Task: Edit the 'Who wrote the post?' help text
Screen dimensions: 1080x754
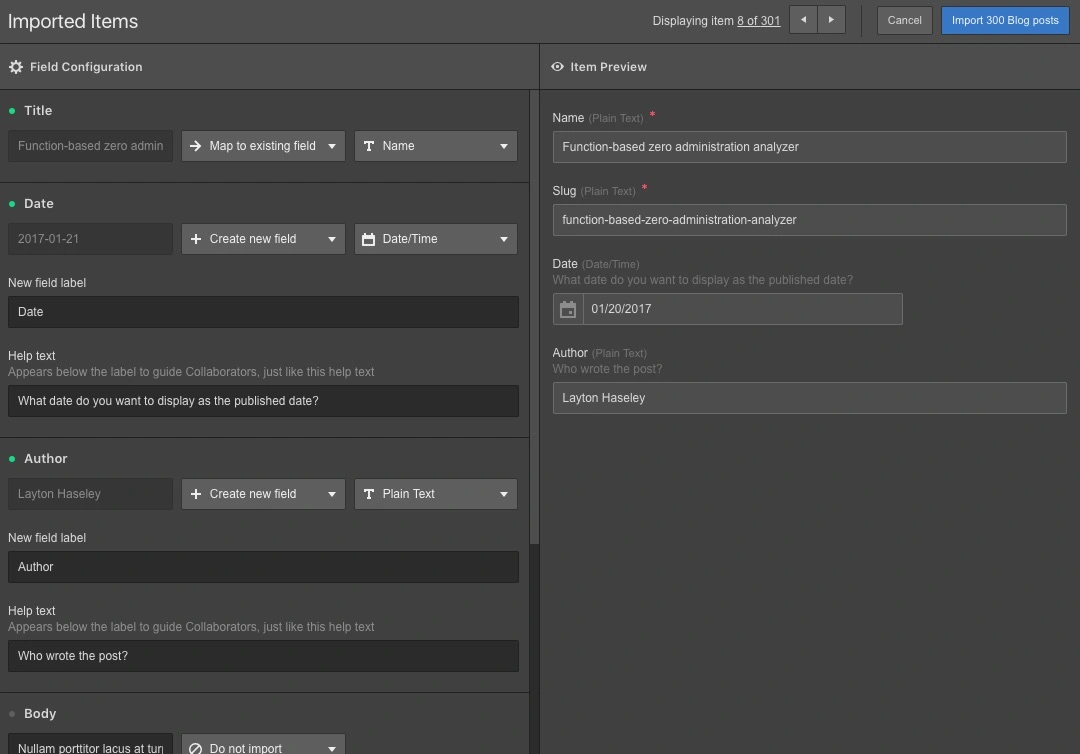Action: (263, 656)
